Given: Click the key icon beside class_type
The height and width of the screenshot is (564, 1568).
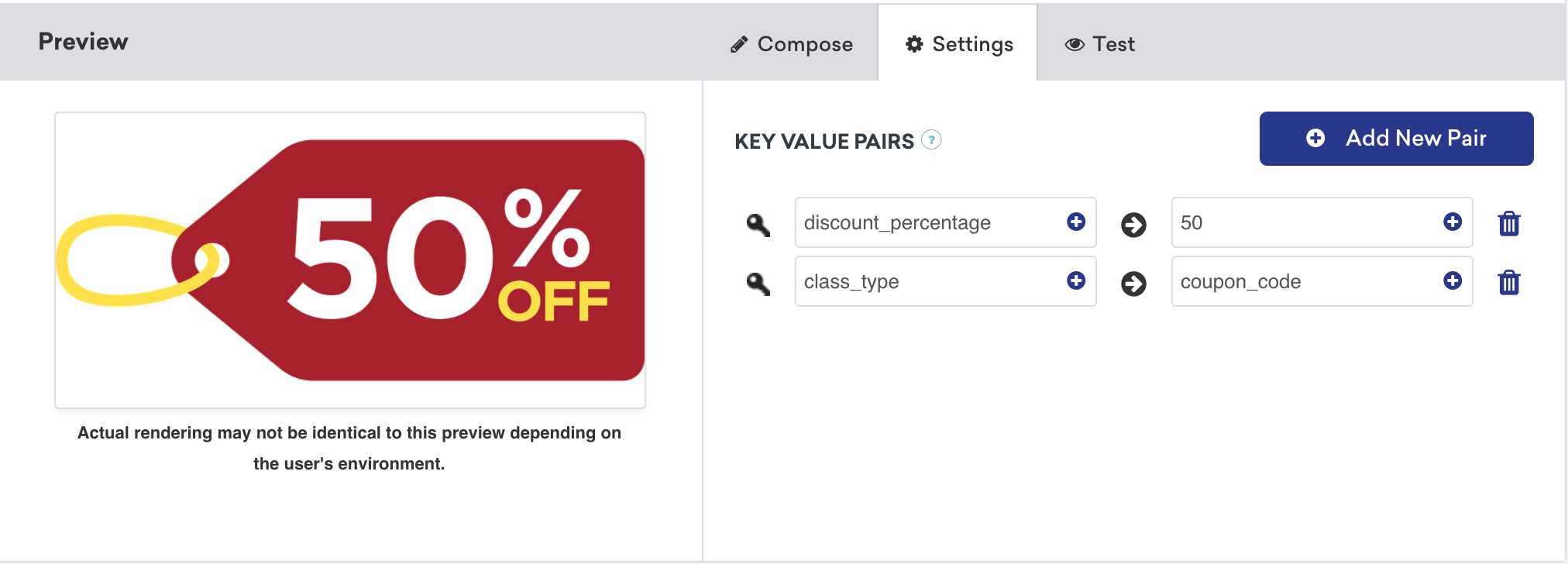Looking at the screenshot, I should point(758,284).
